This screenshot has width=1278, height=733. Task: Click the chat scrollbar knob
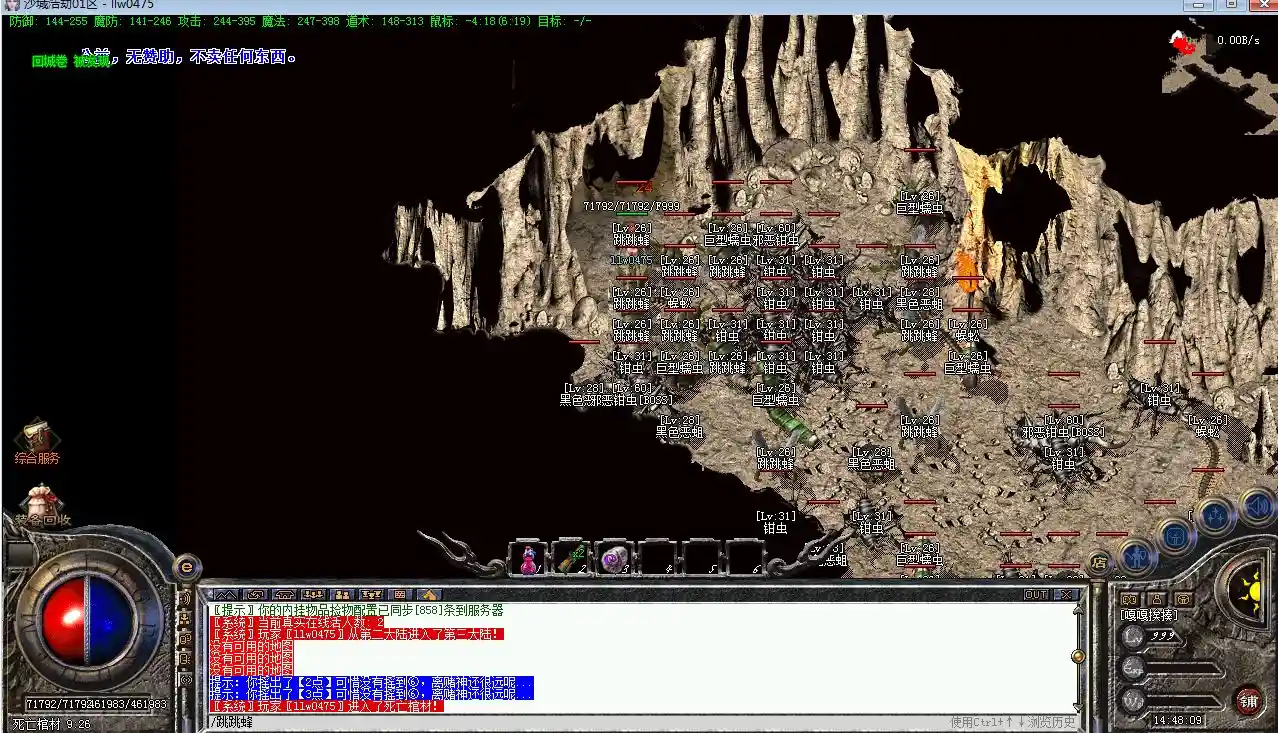1077,657
